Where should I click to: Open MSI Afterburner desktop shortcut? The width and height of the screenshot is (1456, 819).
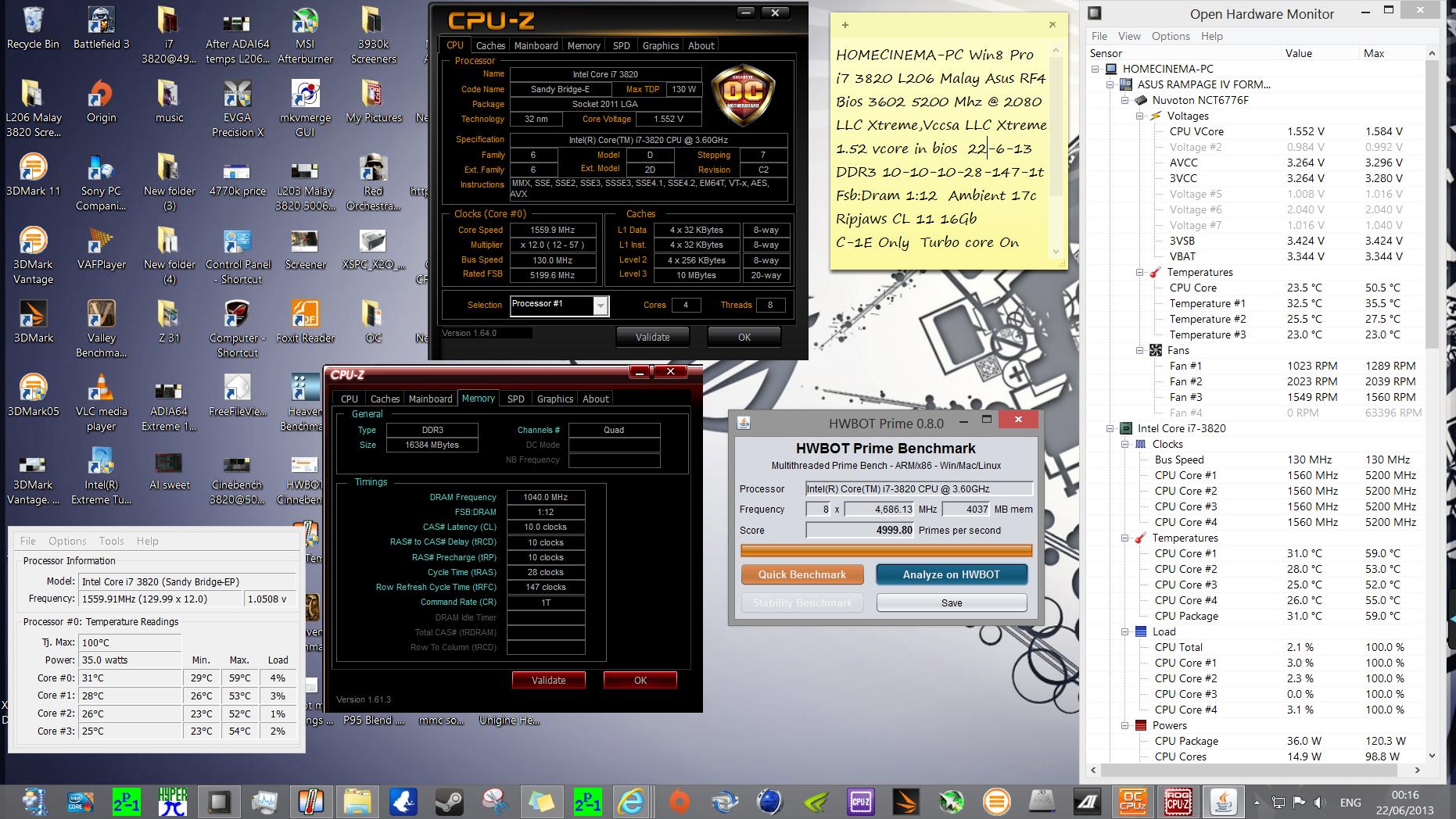305,36
